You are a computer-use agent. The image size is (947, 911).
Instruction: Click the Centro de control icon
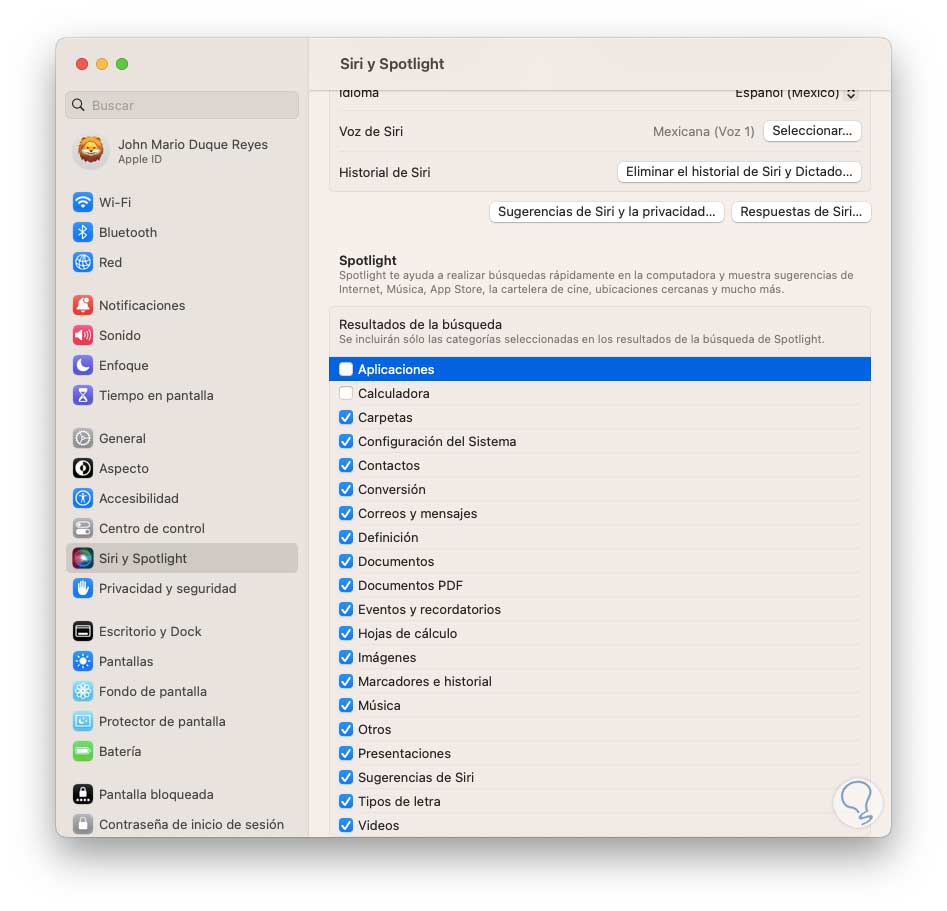[83, 528]
